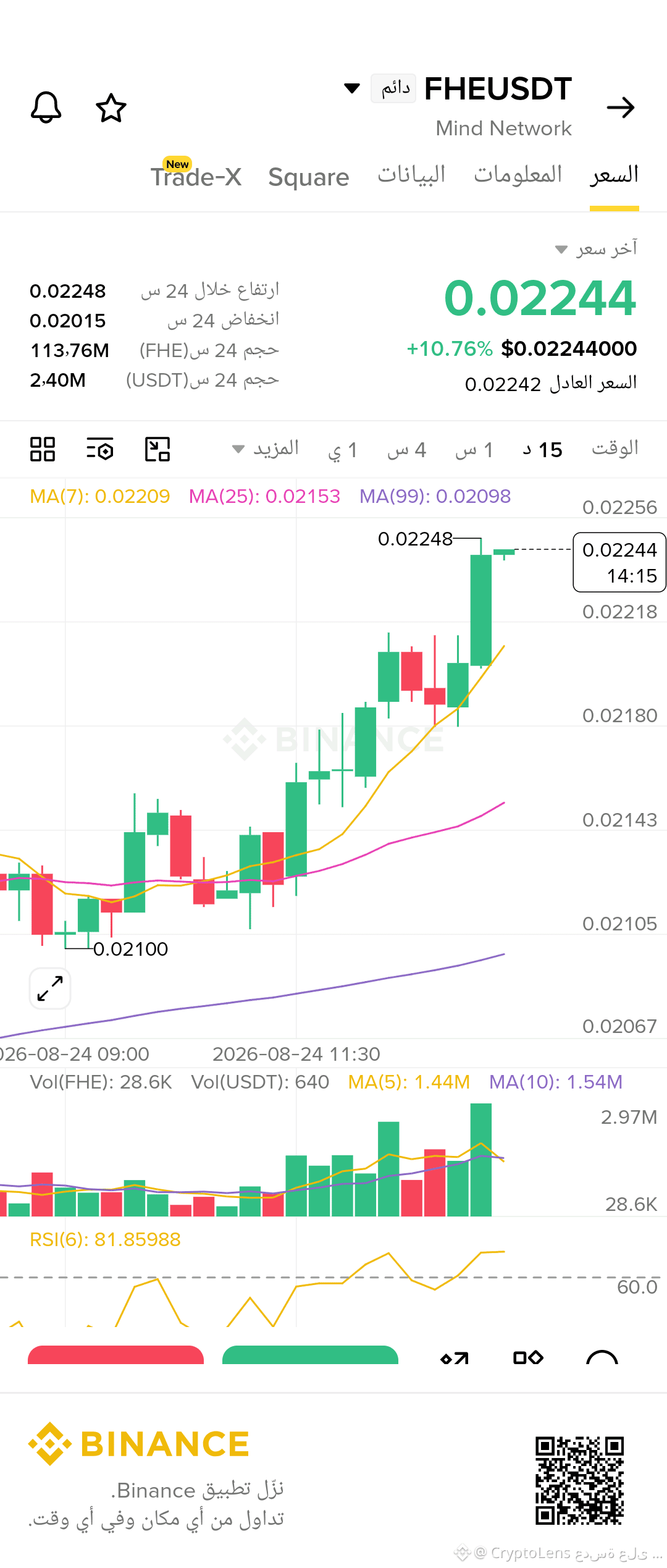Tap the 0.02100 low price label
The width and height of the screenshot is (667, 1568).
tap(130, 949)
